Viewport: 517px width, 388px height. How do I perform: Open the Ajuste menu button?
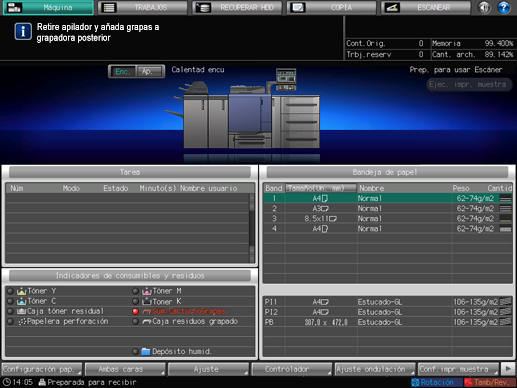tap(209, 369)
